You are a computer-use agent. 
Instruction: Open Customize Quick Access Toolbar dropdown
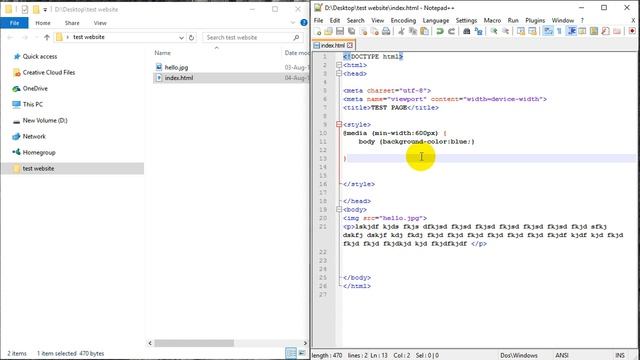[x=45, y=9]
